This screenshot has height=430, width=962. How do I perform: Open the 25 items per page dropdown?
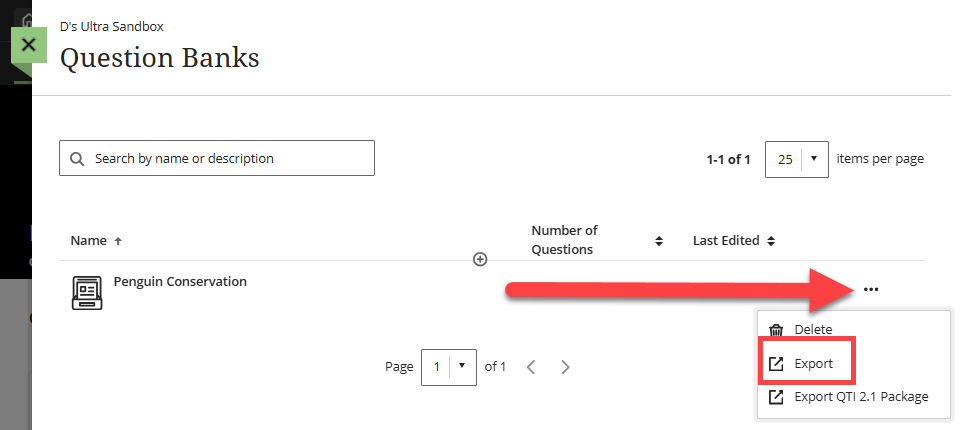[x=797, y=159]
